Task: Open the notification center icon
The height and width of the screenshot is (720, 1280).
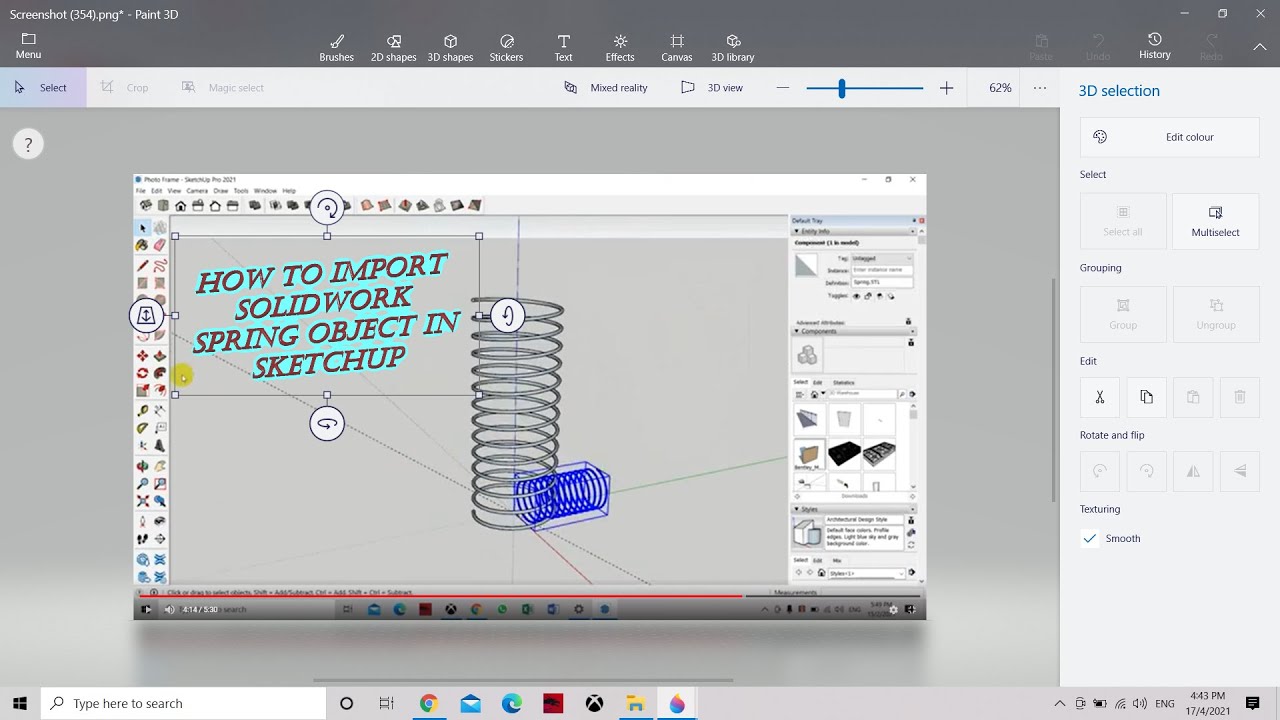Action: 1253,703
